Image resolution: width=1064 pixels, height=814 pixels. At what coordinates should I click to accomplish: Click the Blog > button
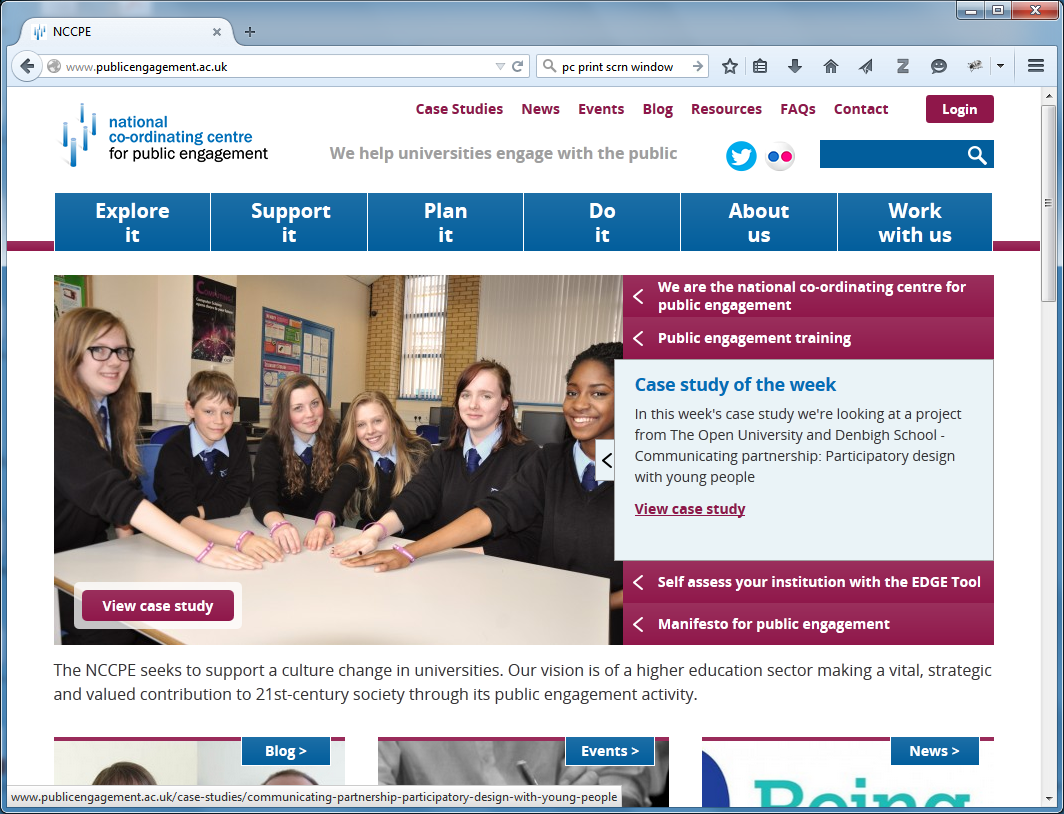point(286,750)
